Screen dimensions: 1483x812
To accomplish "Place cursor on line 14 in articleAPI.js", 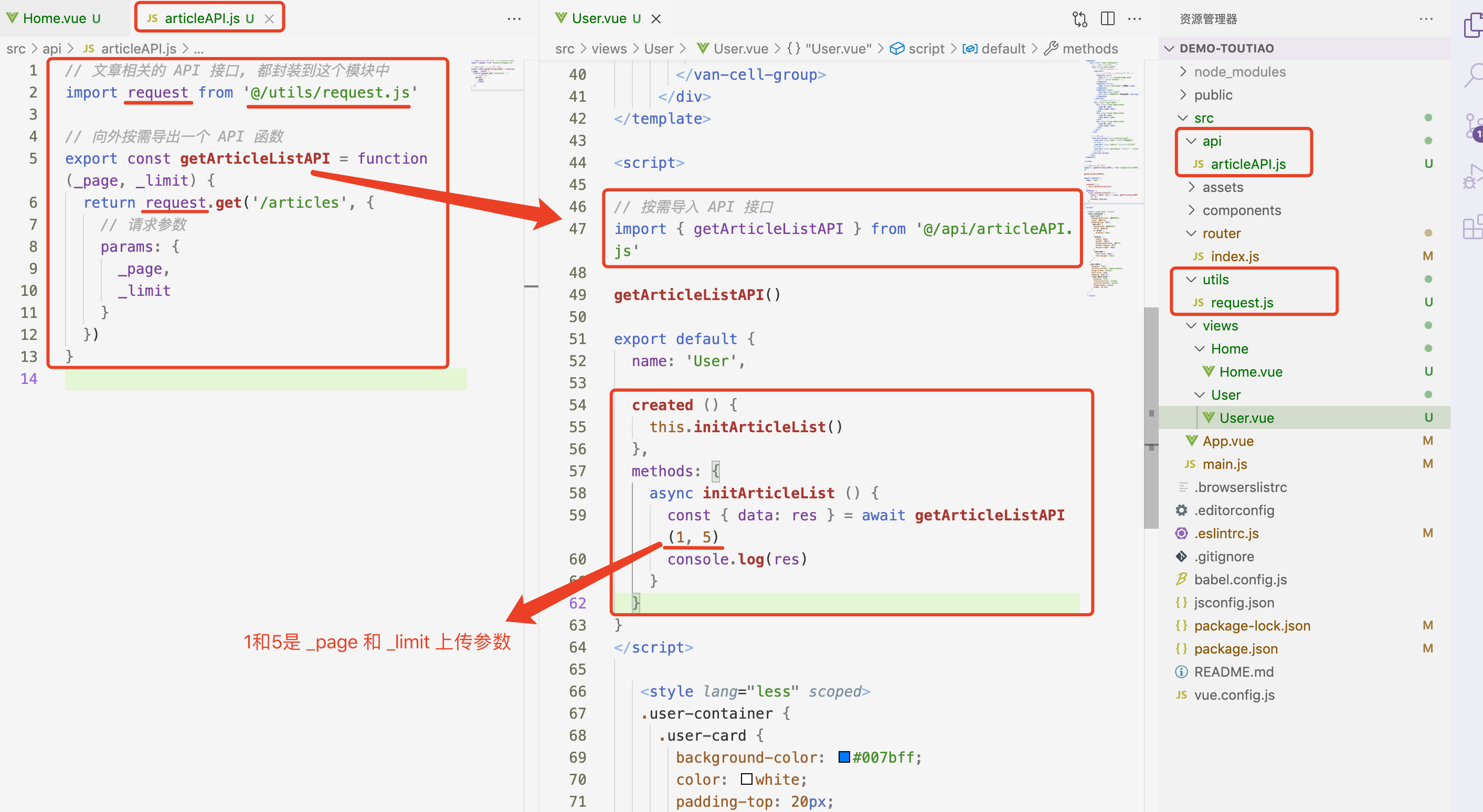I will click(265, 379).
